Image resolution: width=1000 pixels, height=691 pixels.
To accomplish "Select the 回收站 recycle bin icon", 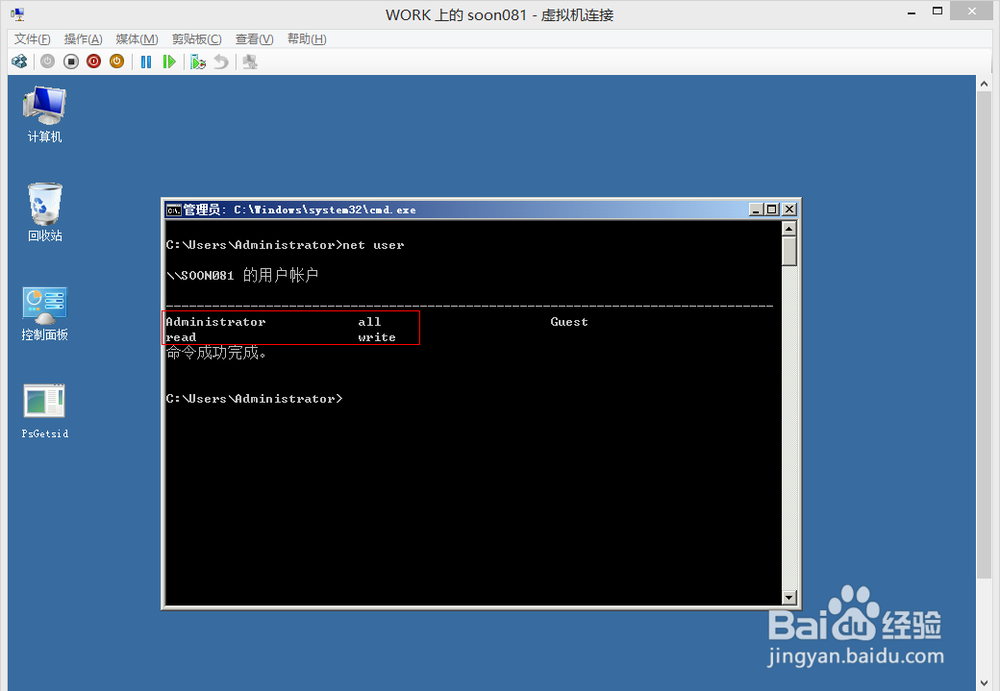I will [45, 212].
